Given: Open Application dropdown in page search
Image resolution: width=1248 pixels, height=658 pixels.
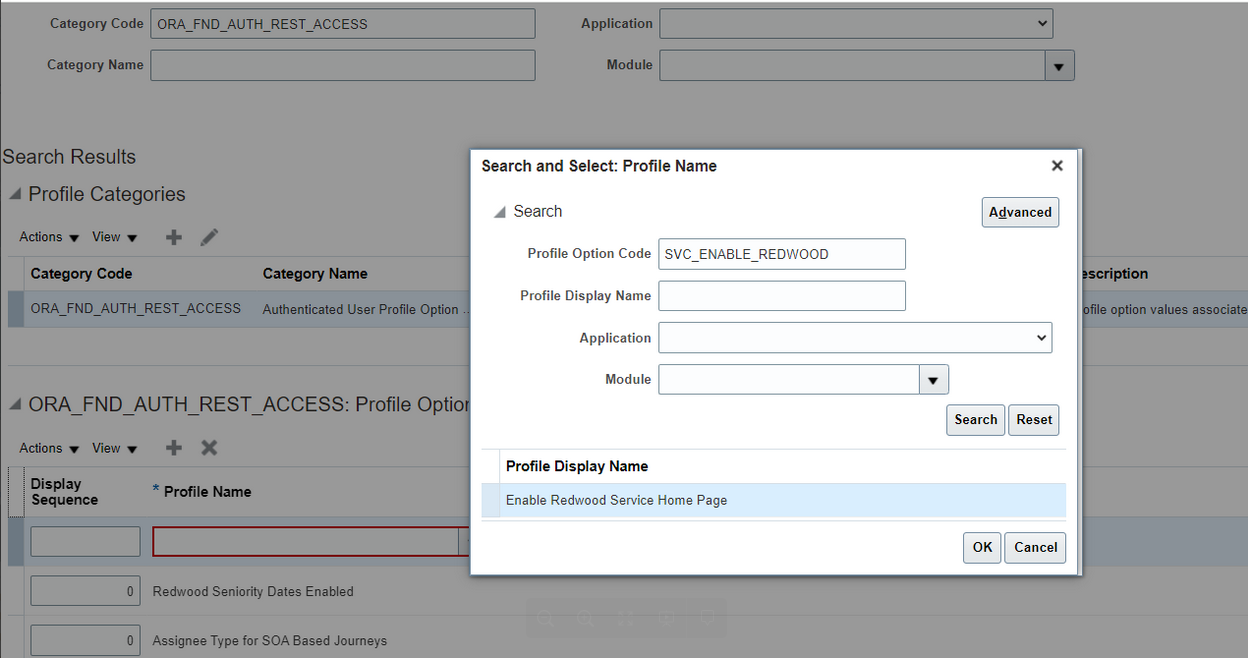Looking at the screenshot, I should pyautogui.click(x=856, y=23).
